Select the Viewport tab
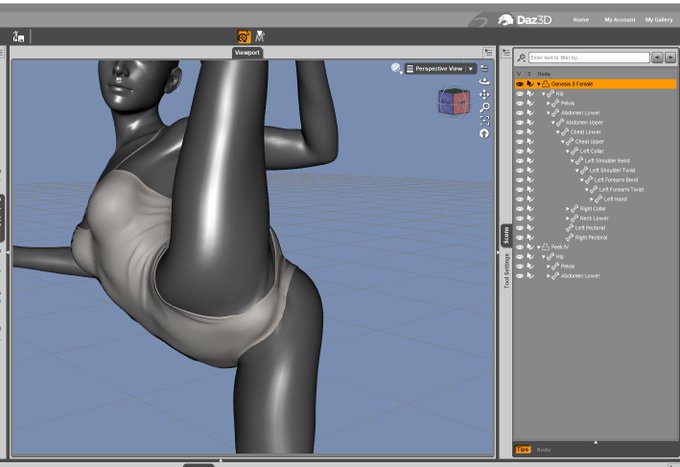Viewport: 680px width, 467px height. pyautogui.click(x=247, y=52)
